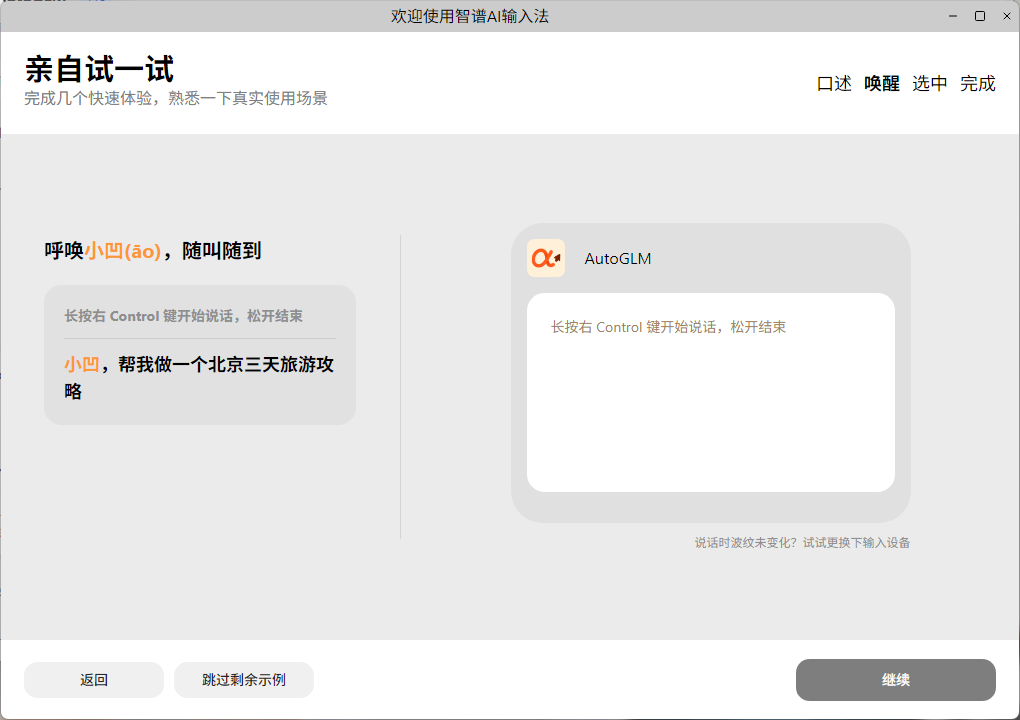Focus the white AutoGLM voice input box
The image size is (1020, 720).
710,400
